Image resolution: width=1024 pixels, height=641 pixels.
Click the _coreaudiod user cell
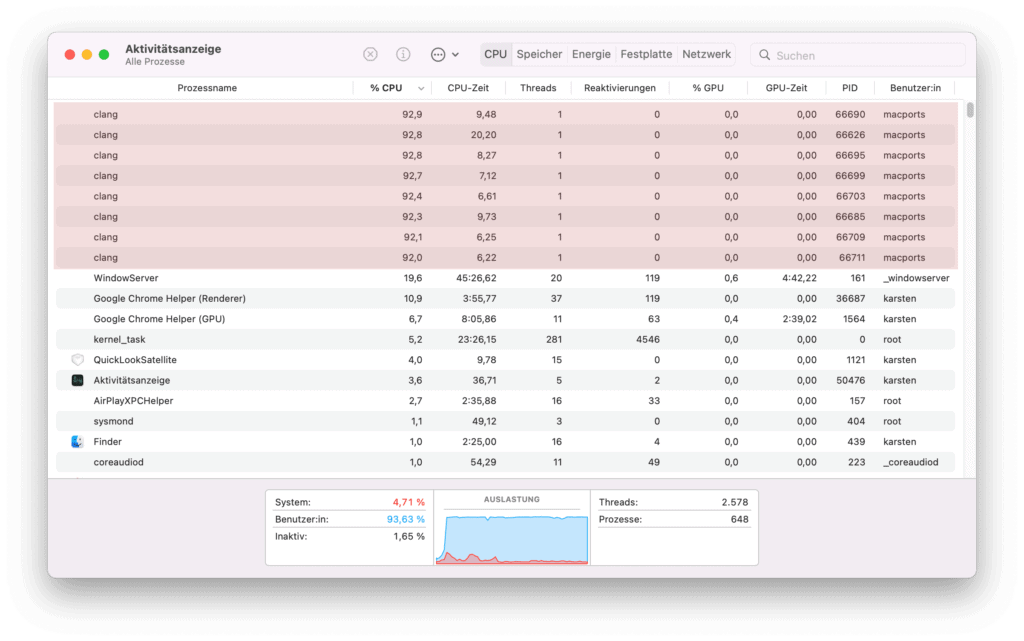(x=911, y=462)
